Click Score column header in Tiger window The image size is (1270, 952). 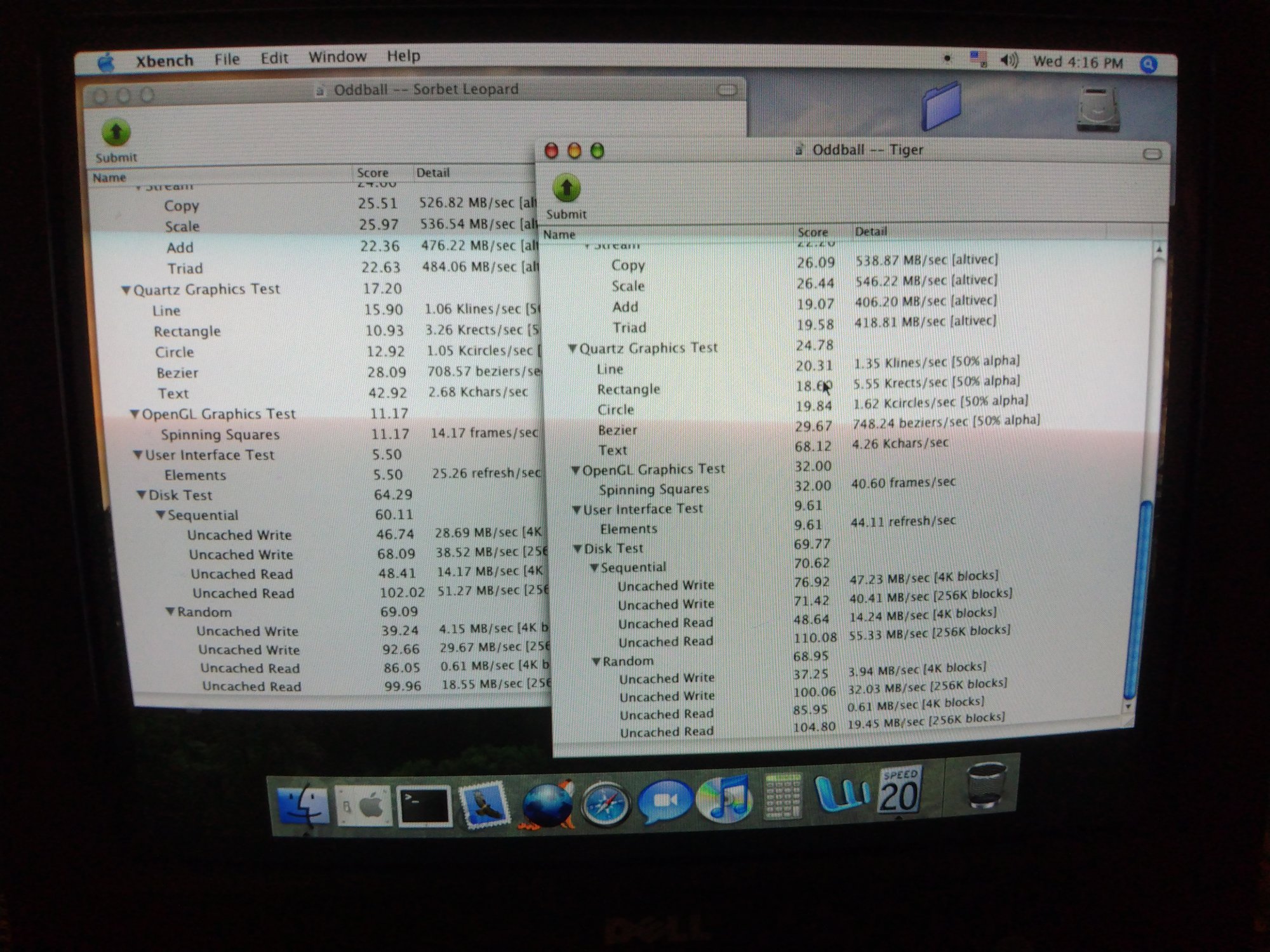coord(812,232)
